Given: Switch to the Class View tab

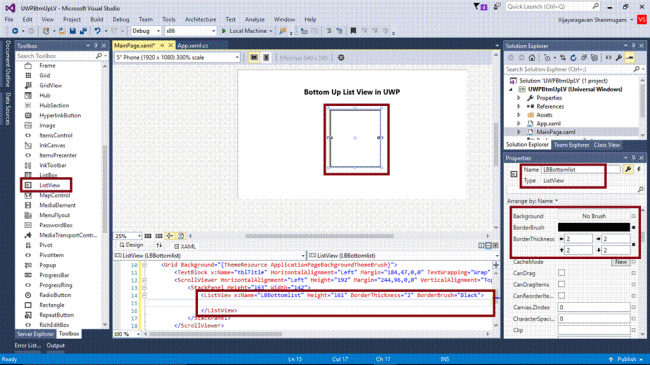Looking at the screenshot, I should (606, 145).
